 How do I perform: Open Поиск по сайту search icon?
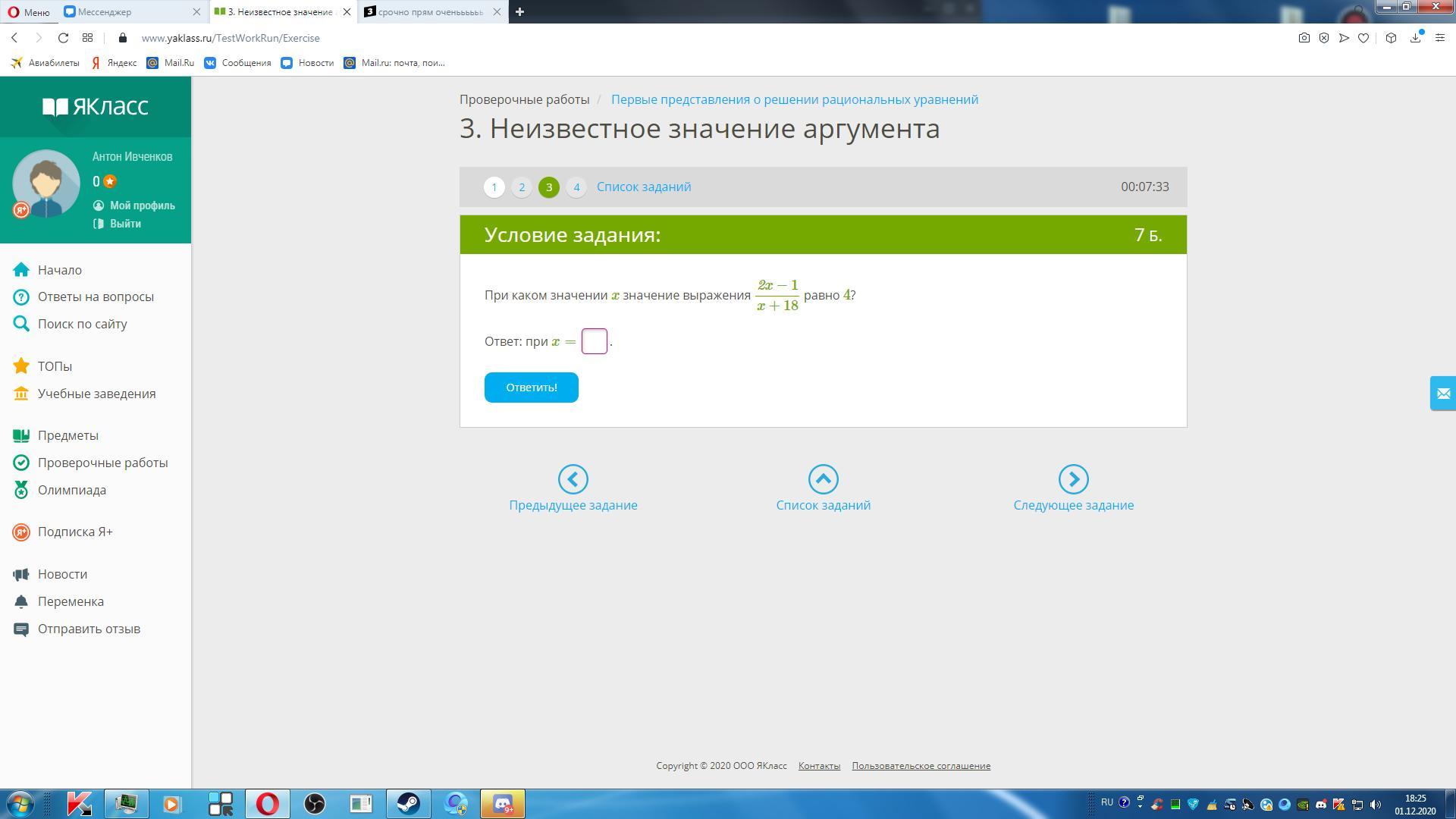[21, 324]
